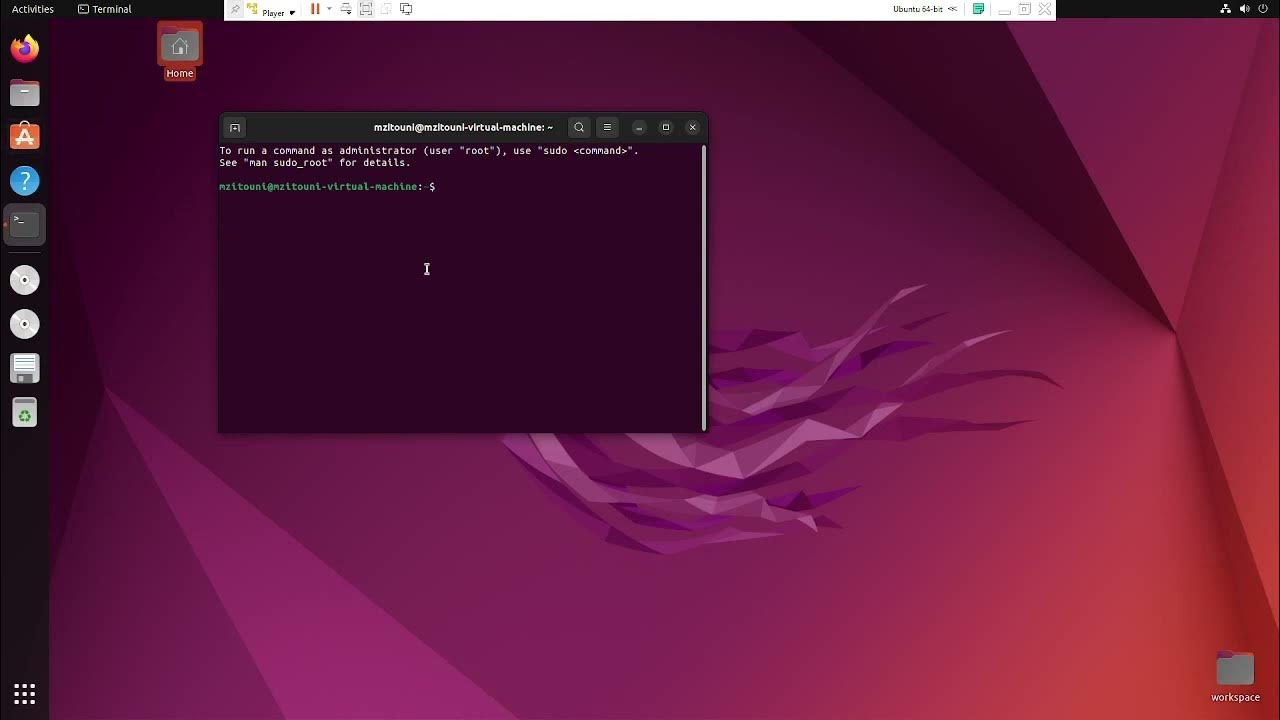Open the floppy drive icon in dock
This screenshot has height=720, width=1280.
[25, 368]
